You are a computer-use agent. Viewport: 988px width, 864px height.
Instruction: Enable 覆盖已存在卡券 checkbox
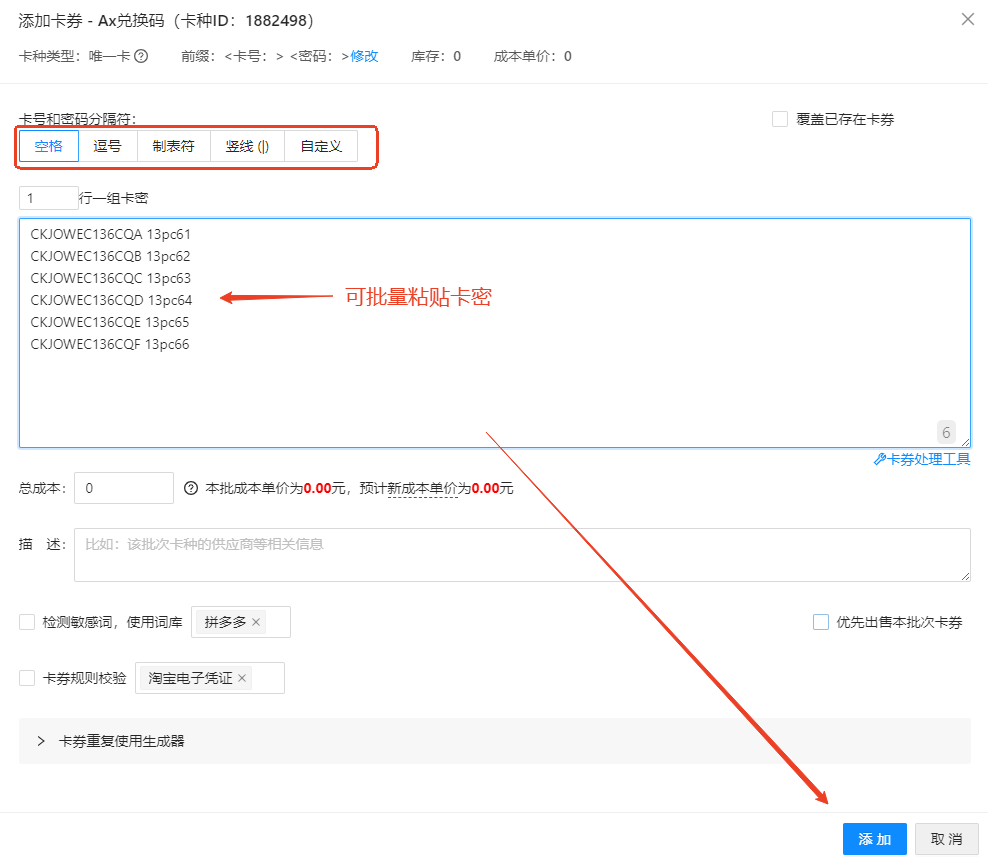click(x=780, y=119)
